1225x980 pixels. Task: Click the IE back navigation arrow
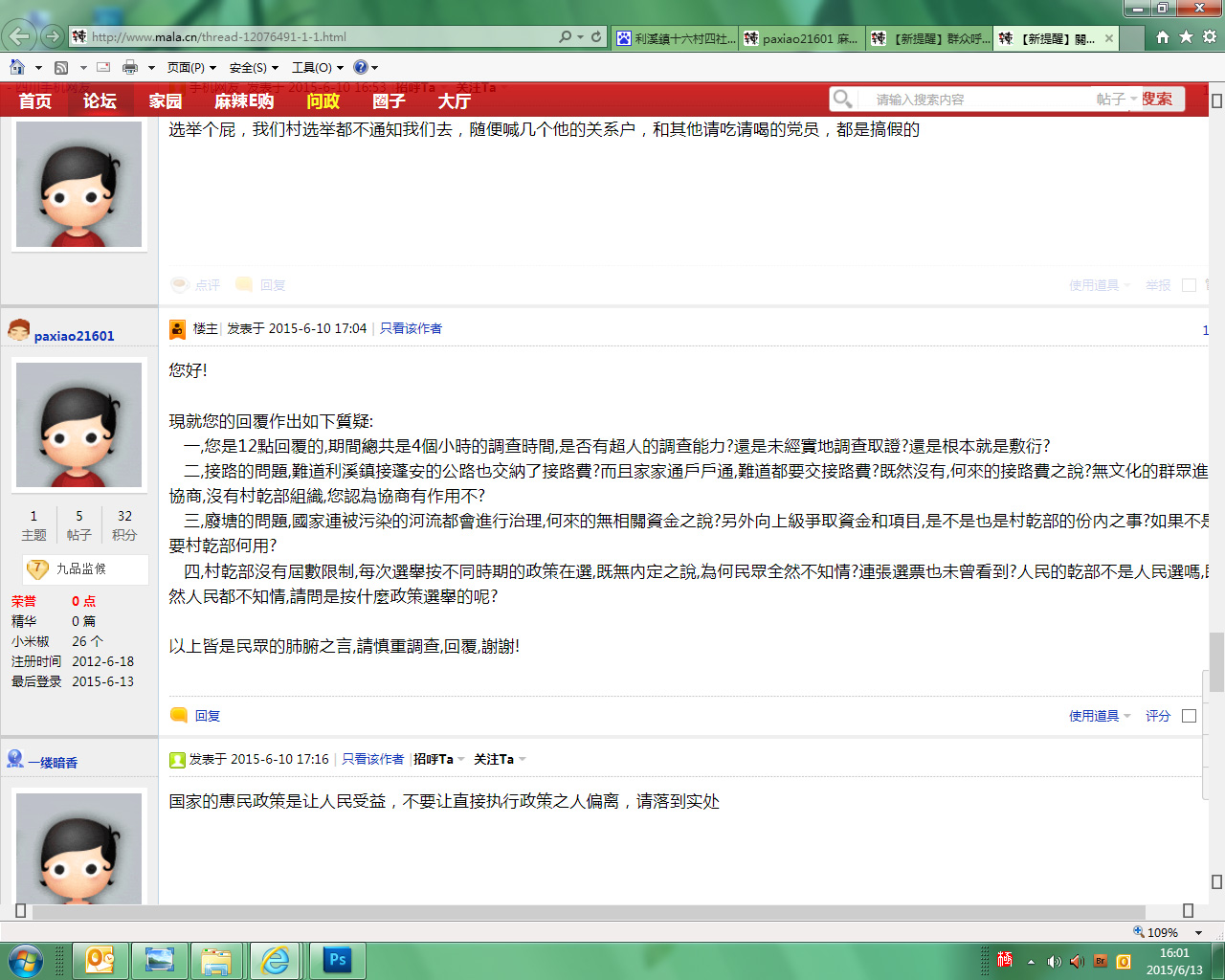coord(19,37)
